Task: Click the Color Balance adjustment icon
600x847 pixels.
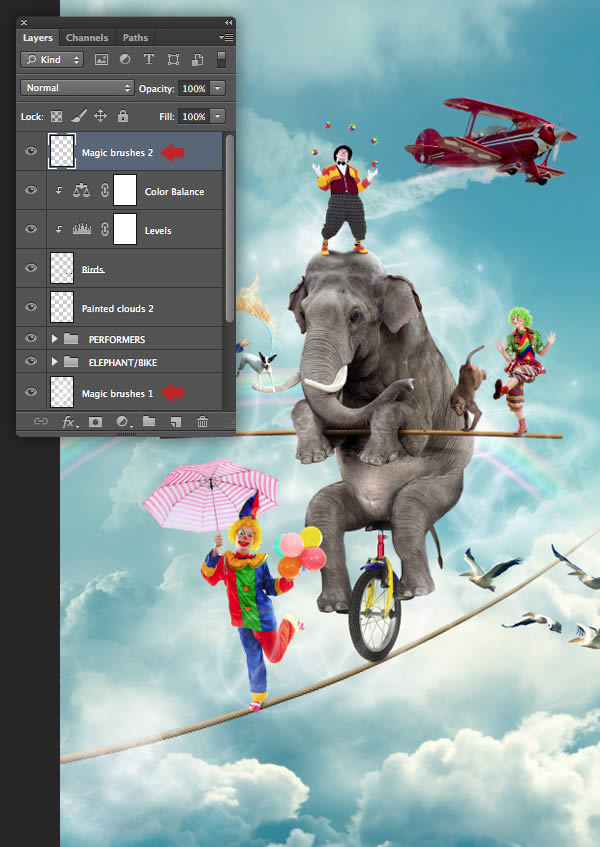Action: 82,190
